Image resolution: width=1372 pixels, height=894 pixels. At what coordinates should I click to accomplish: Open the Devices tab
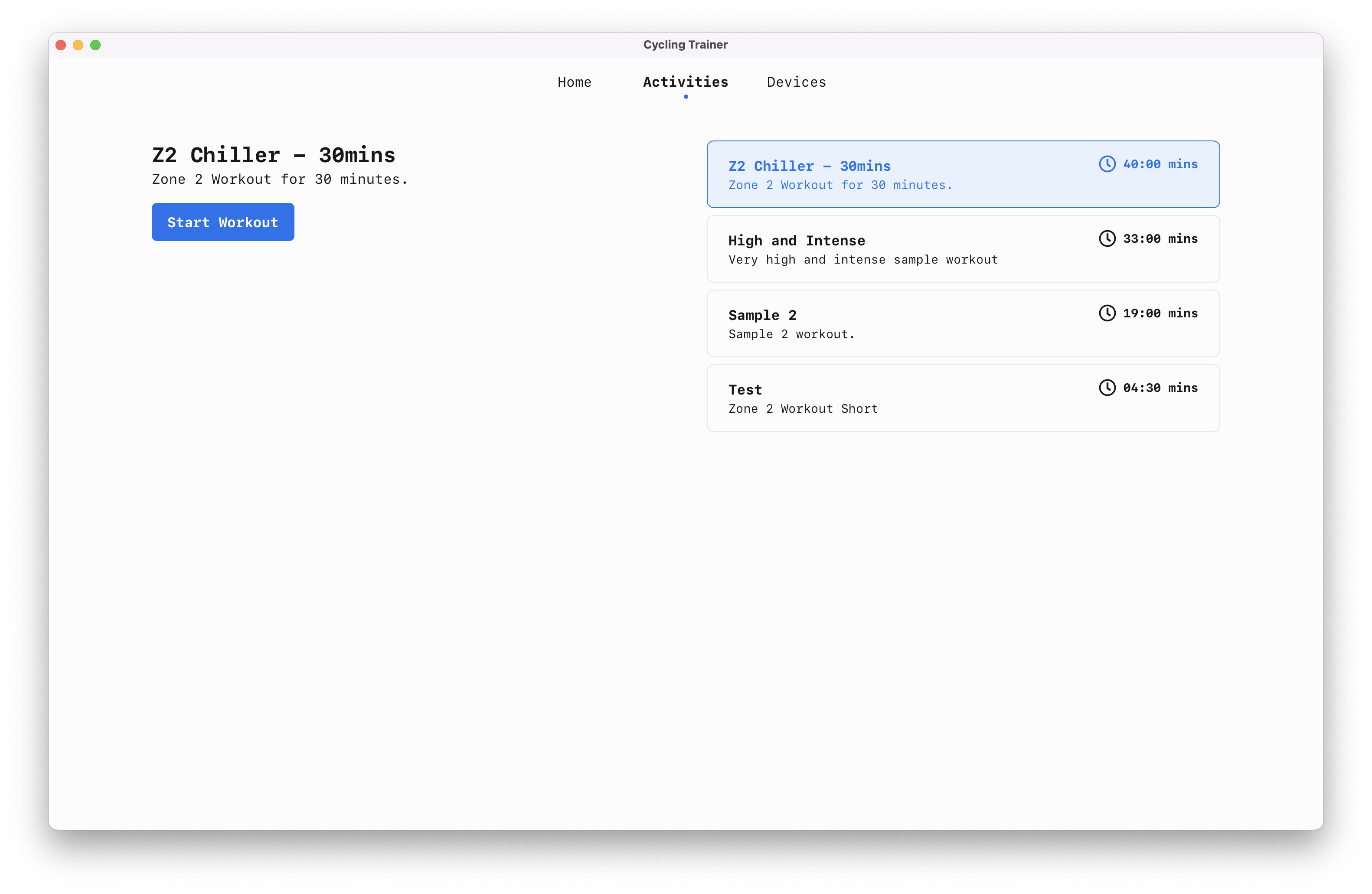(796, 82)
